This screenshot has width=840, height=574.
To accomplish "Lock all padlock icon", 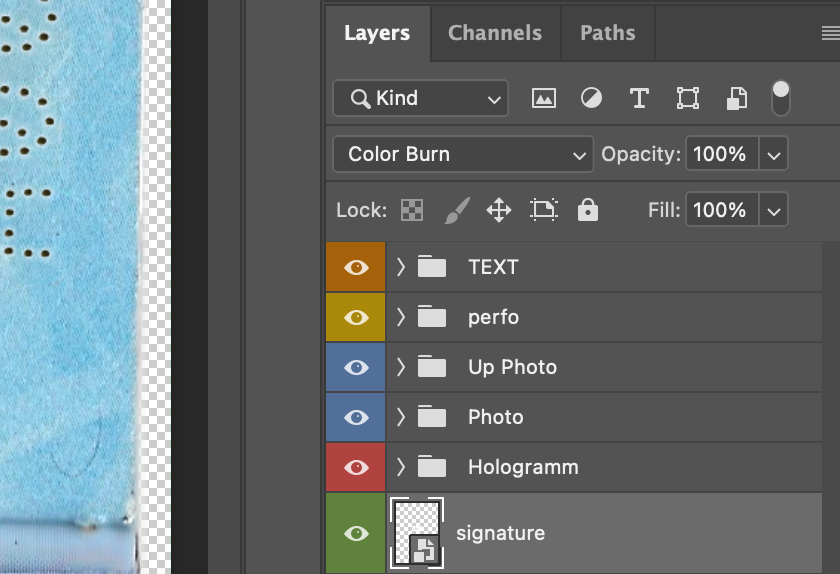I will (588, 210).
